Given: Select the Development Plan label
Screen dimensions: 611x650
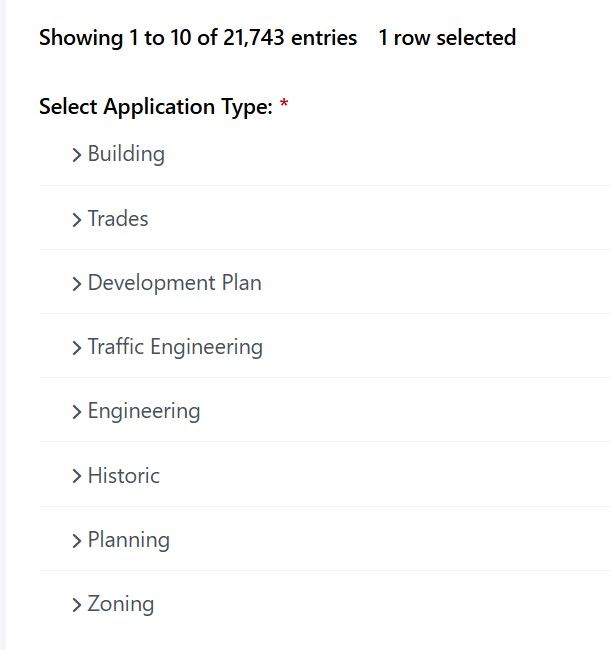Looking at the screenshot, I should 175,283.
